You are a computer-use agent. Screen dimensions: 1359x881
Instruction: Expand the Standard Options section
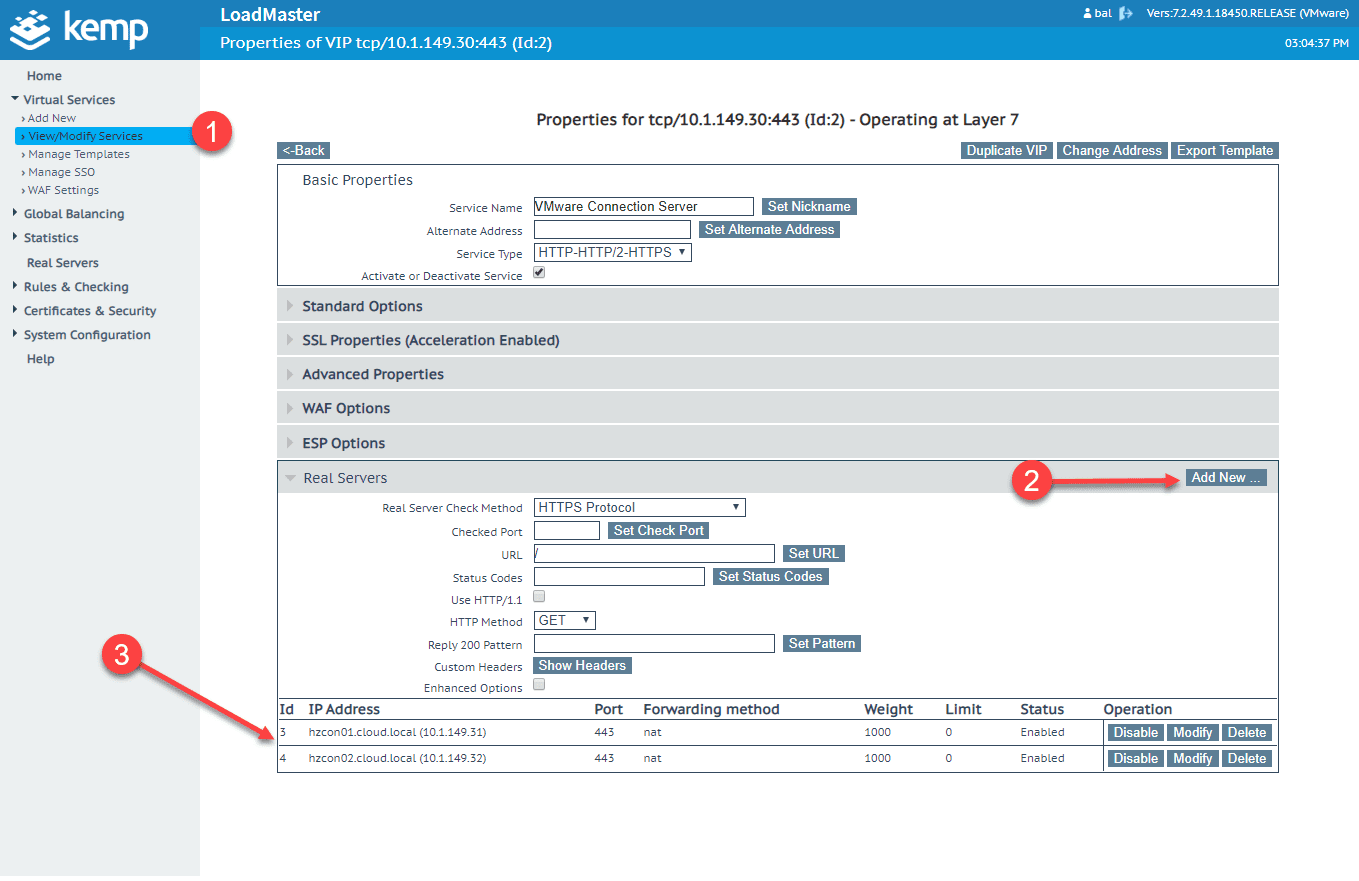[x=365, y=305]
